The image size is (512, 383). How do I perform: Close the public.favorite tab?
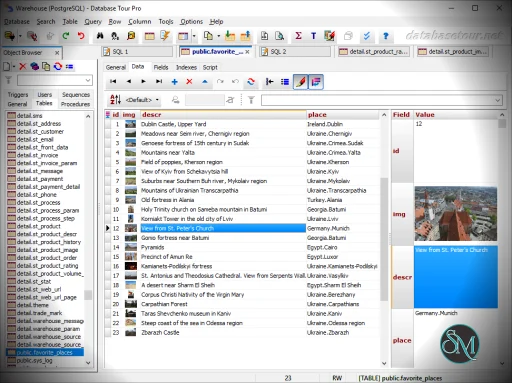(247, 52)
